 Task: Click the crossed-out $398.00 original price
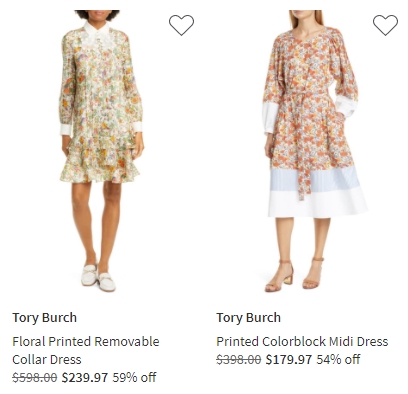click(x=239, y=360)
